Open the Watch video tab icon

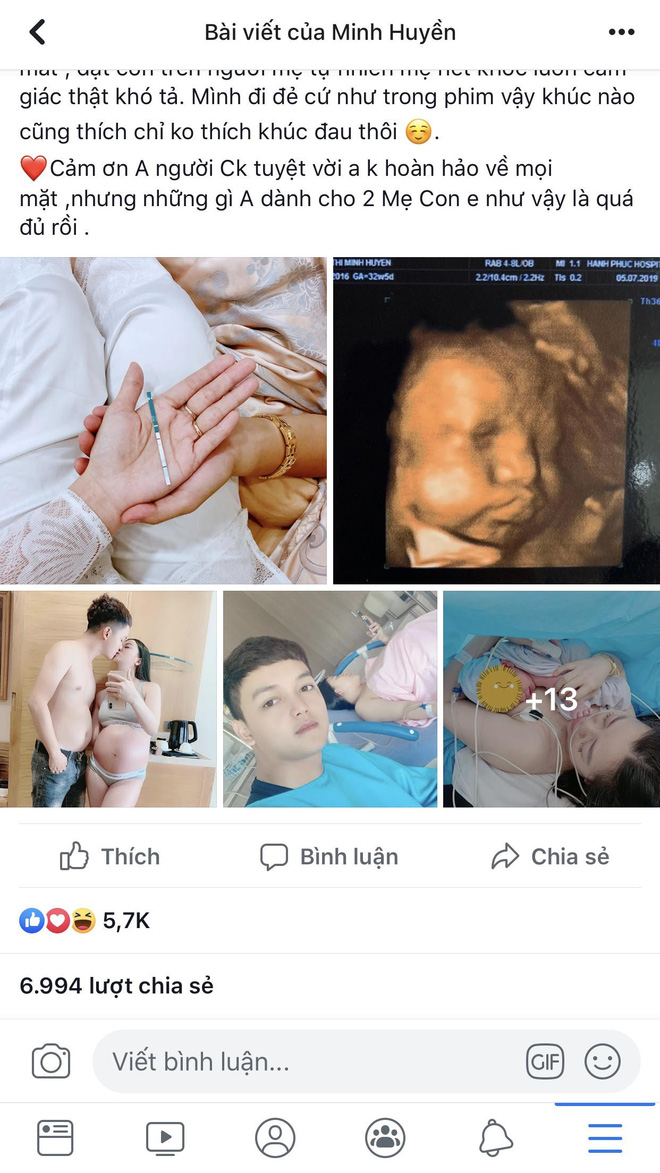[165, 1138]
